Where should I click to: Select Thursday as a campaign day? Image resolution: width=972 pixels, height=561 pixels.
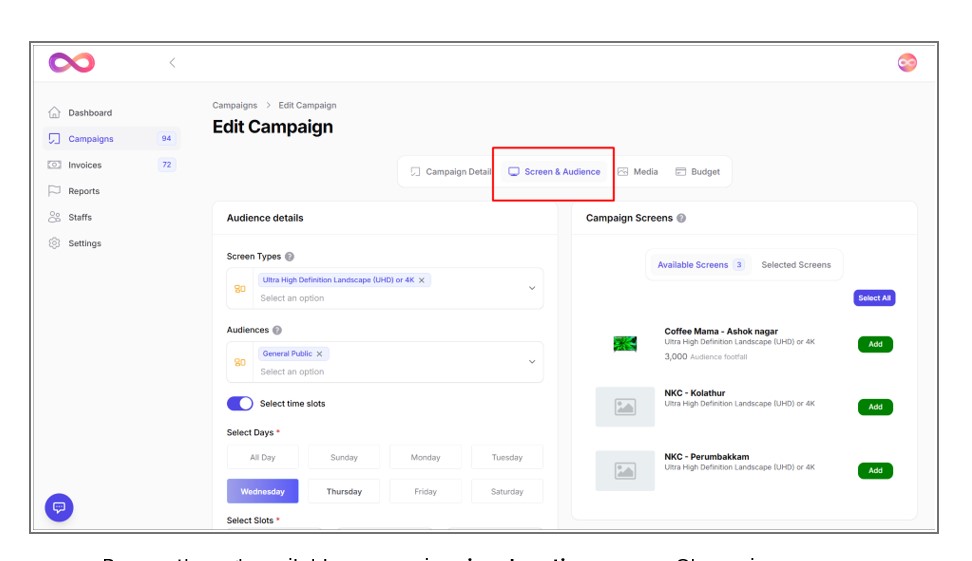click(344, 491)
